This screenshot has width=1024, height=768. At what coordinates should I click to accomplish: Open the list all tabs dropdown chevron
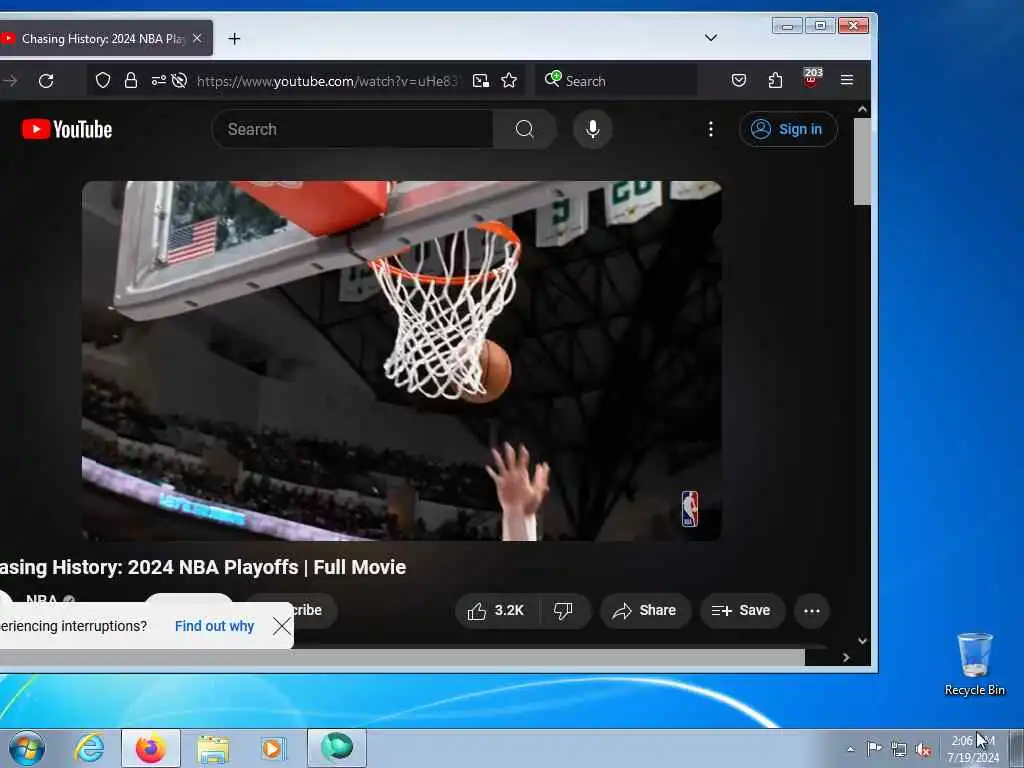pyautogui.click(x=711, y=38)
